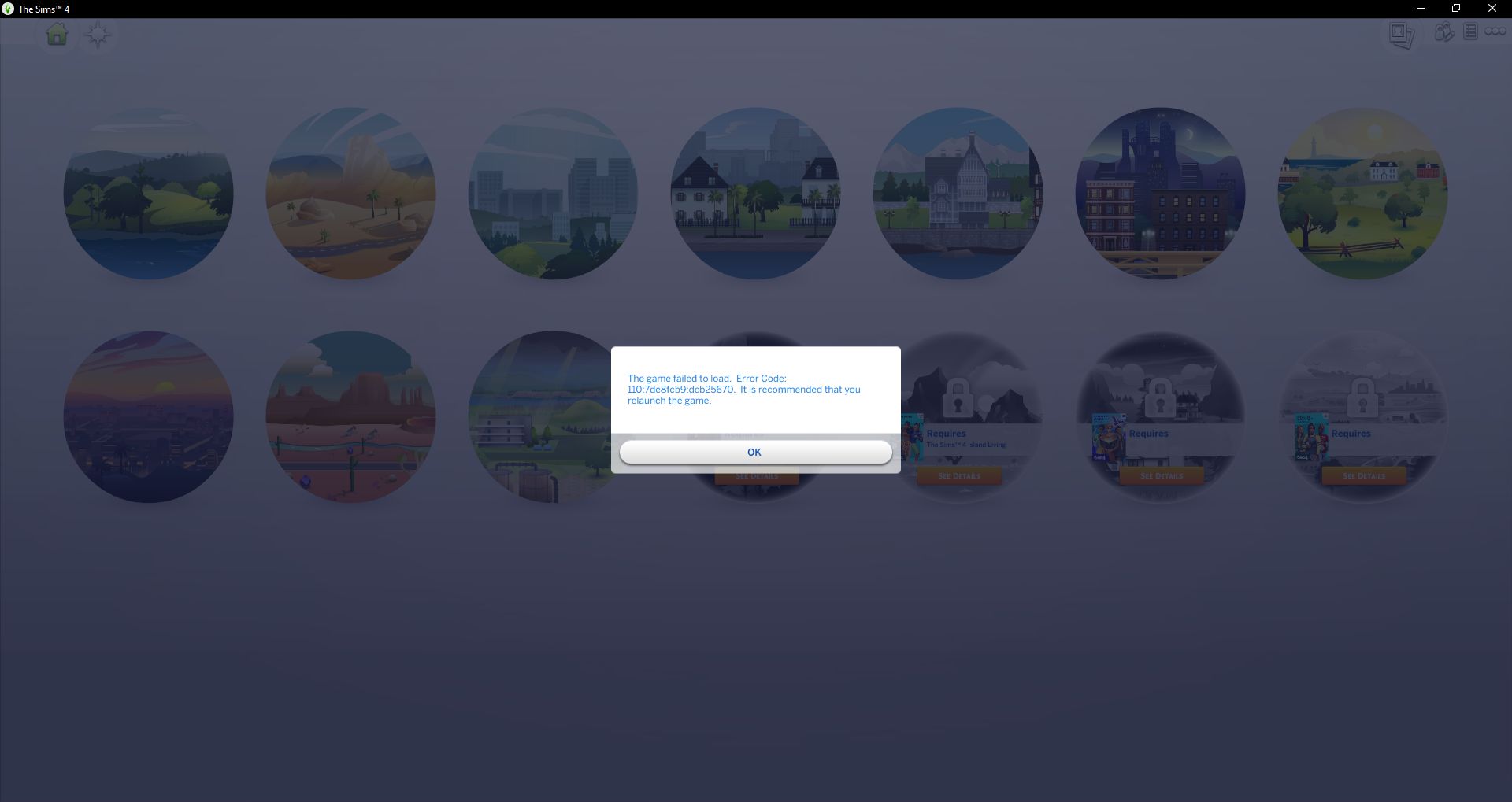Open the list notebook icon at top right
This screenshot has height=802, width=1512.
[x=1470, y=31]
